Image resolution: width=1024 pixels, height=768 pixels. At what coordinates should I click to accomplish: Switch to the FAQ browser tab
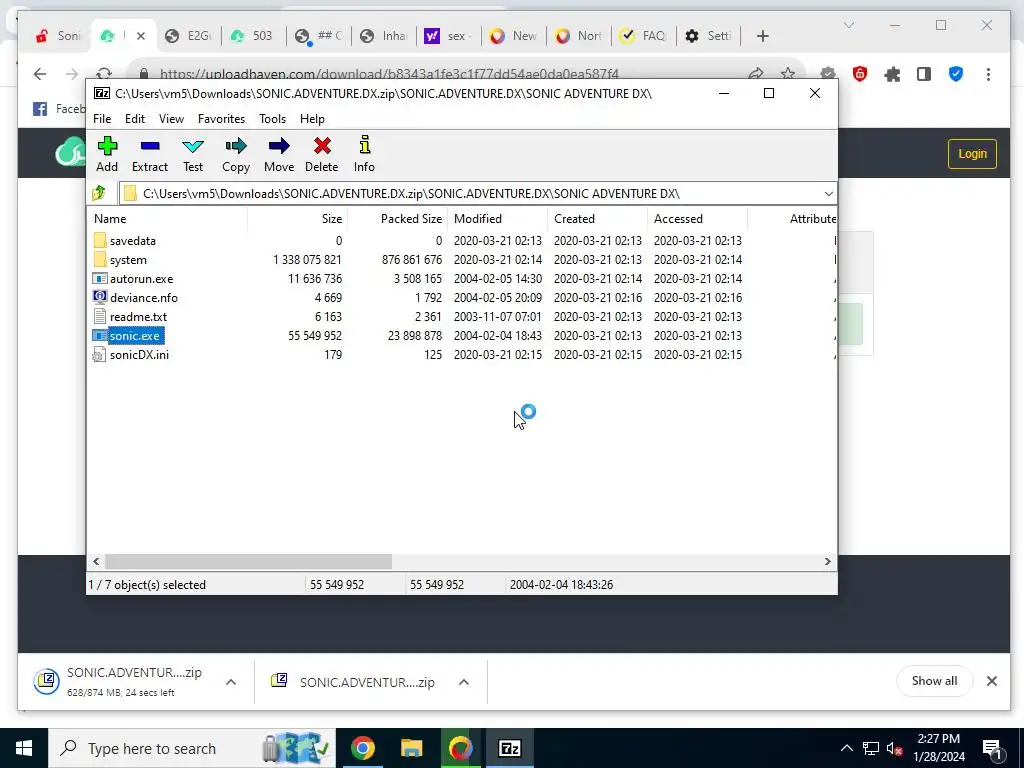(x=644, y=36)
